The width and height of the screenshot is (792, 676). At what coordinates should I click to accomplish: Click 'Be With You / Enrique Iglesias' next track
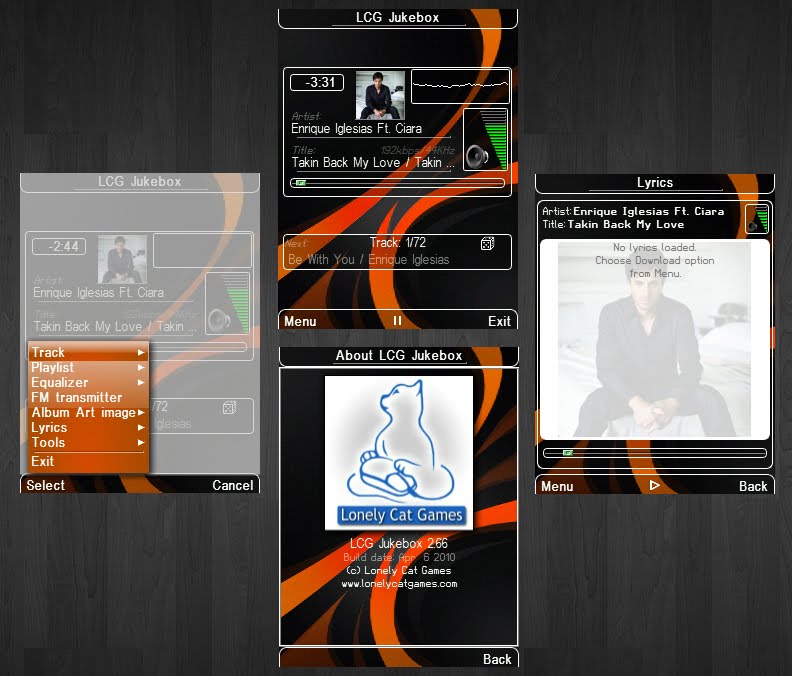368,260
